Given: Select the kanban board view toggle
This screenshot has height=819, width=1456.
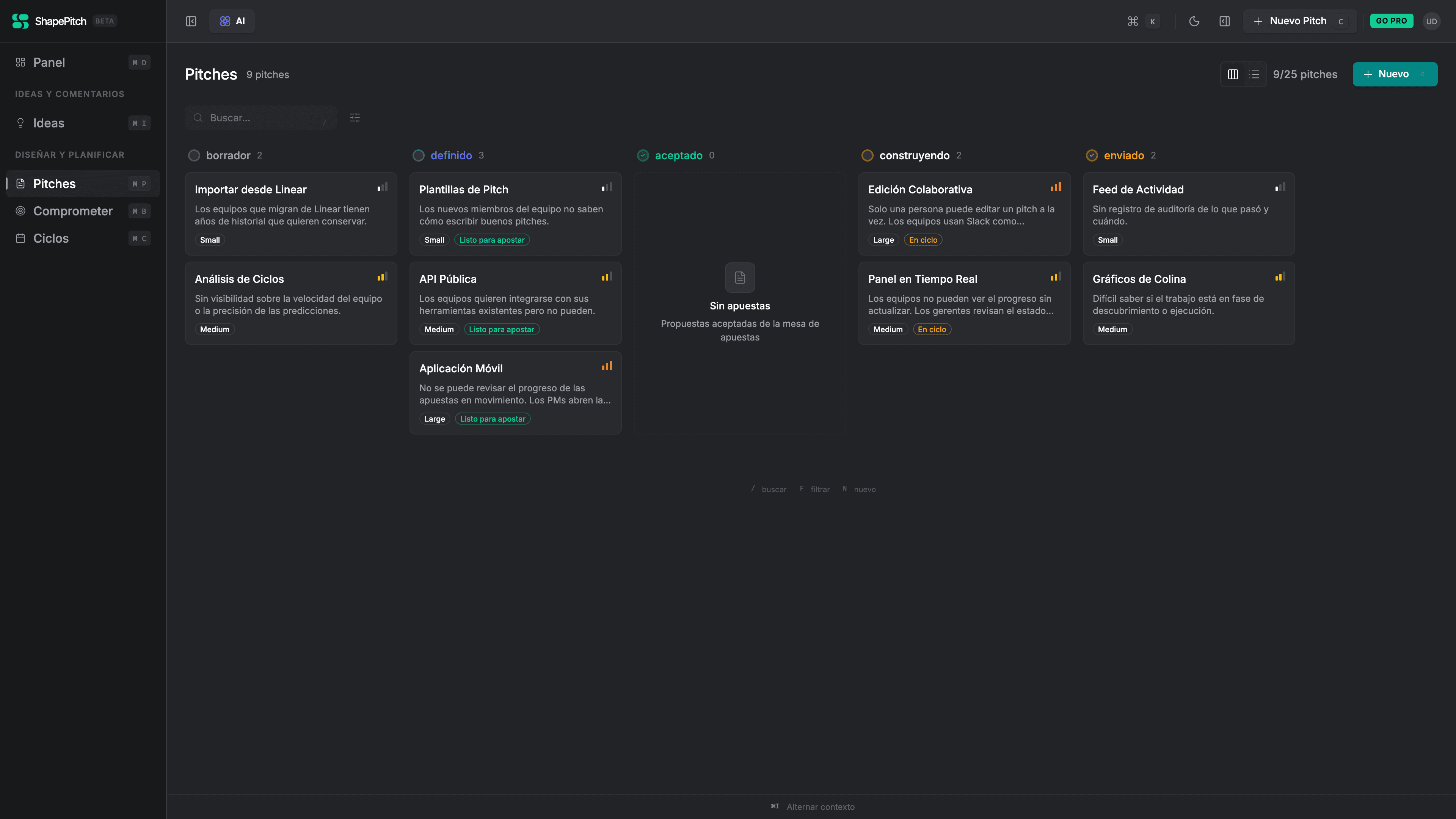Looking at the screenshot, I should [1233, 74].
